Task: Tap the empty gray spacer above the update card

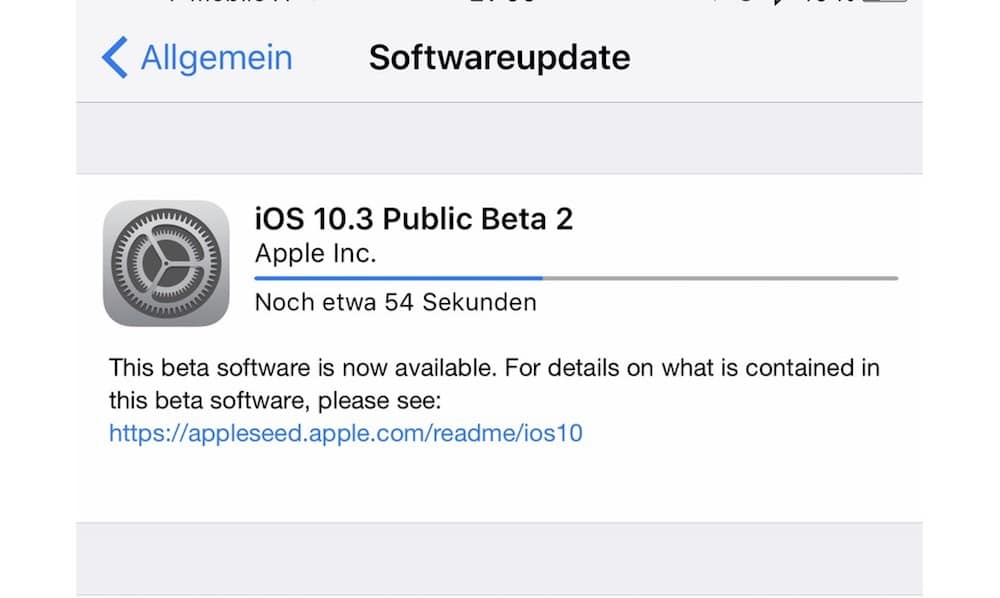Action: [499, 138]
